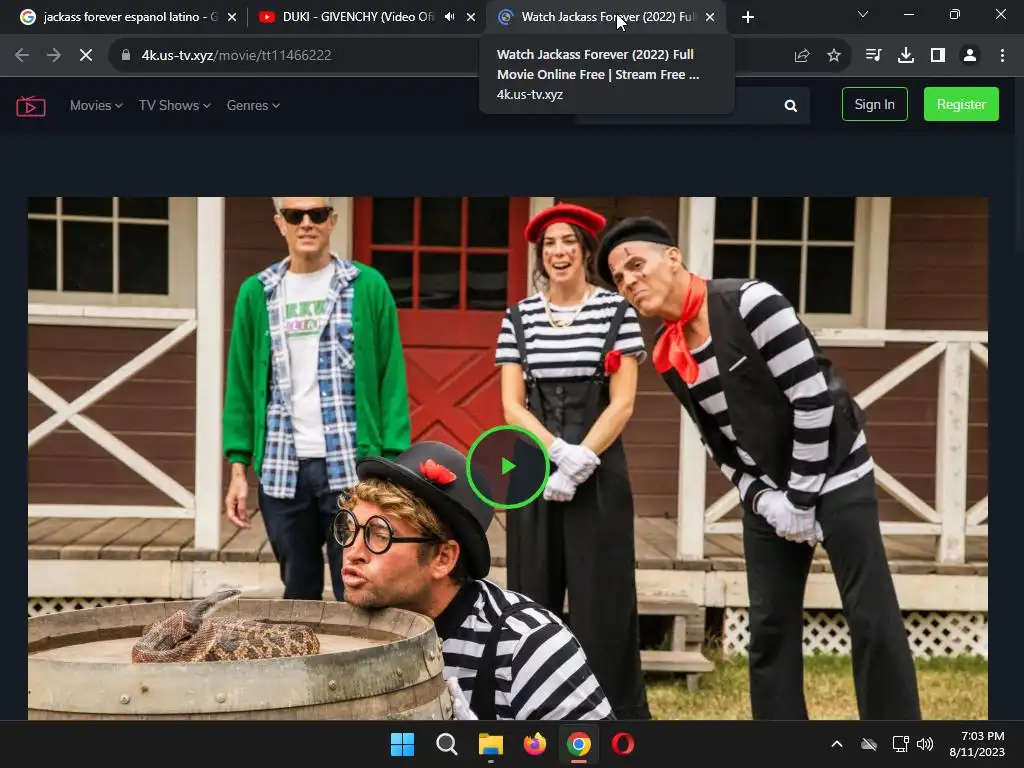Open the Windows Start menu
The image size is (1024, 768).
point(402,744)
